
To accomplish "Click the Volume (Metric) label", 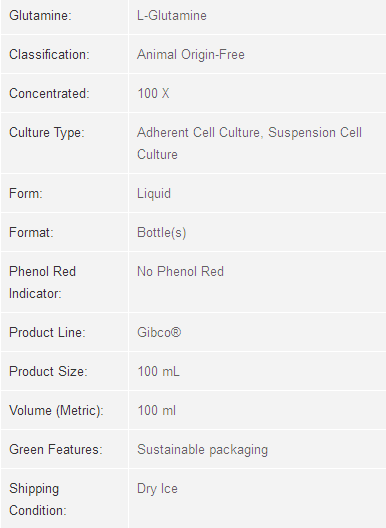I will point(56,411).
